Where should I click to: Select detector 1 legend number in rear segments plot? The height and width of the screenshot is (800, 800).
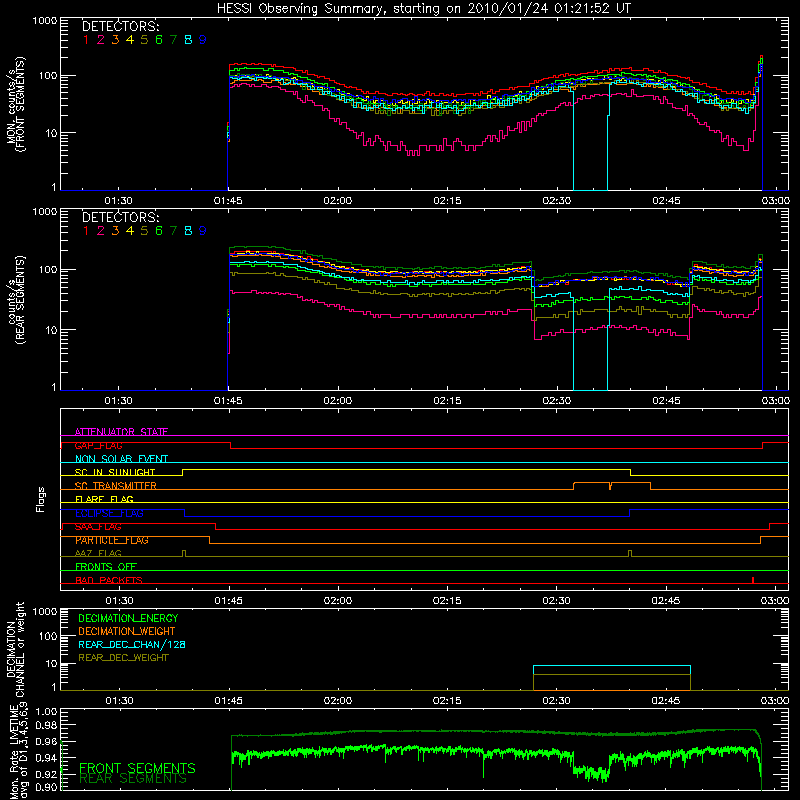86,231
